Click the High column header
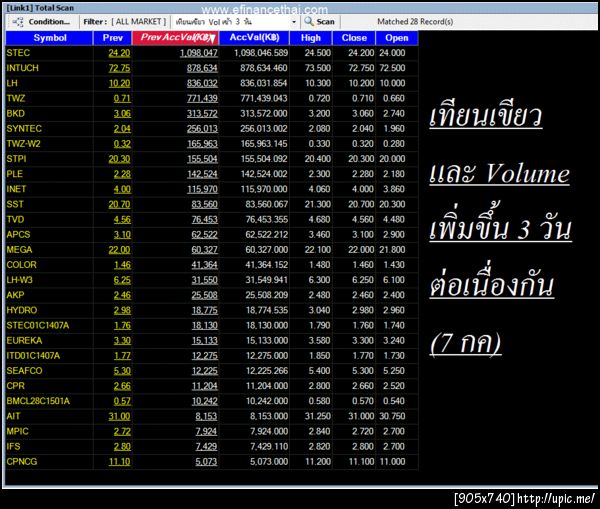Viewport: 600px width, 509px height. pyautogui.click(x=311, y=38)
